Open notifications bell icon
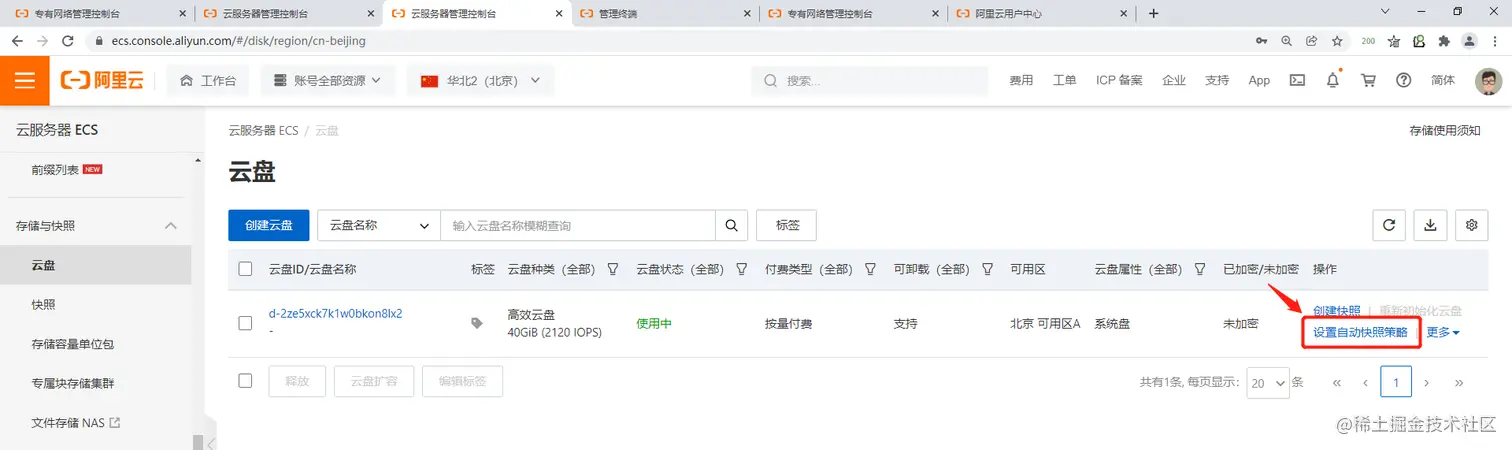Image resolution: width=1512 pixels, height=450 pixels. coord(1332,81)
